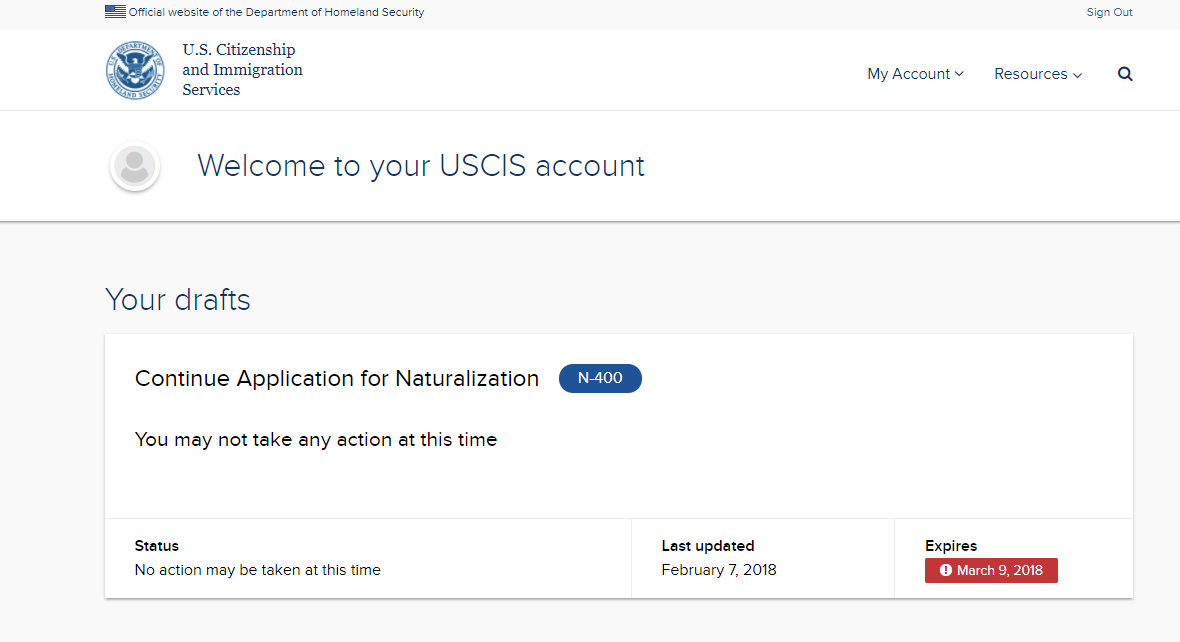Click the search magnifier icon
The height and width of the screenshot is (642, 1180).
click(1125, 74)
